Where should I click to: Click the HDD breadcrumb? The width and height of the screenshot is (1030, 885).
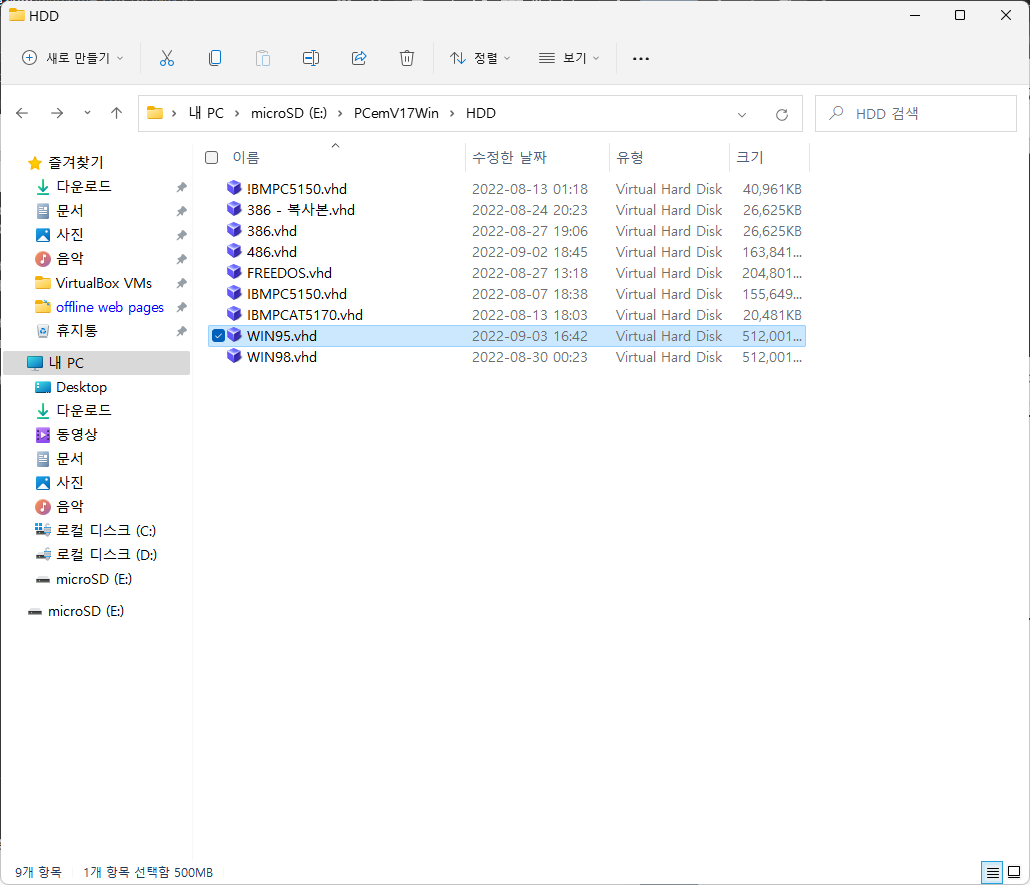(x=481, y=113)
